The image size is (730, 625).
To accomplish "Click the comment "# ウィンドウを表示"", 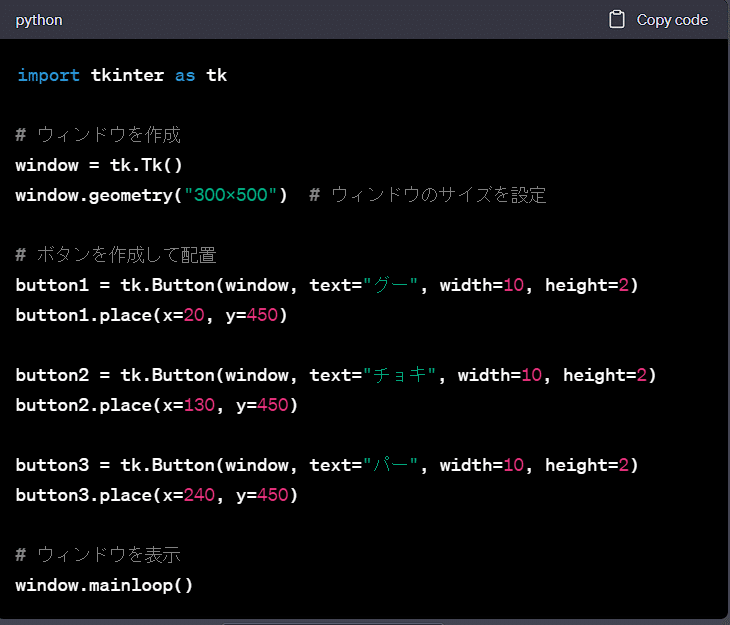I will [x=98, y=555].
